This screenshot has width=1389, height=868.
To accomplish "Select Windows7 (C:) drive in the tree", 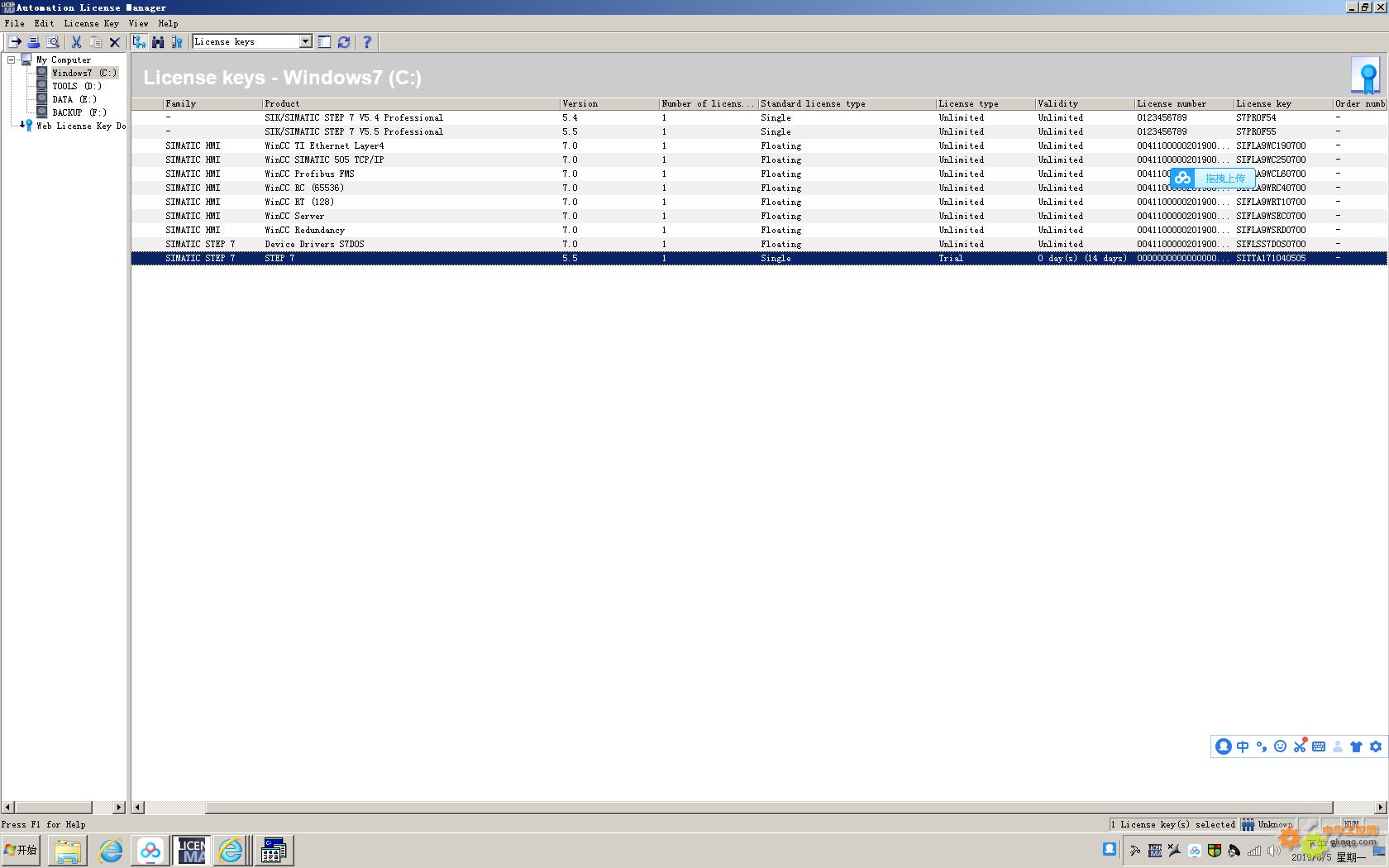I will click(84, 73).
